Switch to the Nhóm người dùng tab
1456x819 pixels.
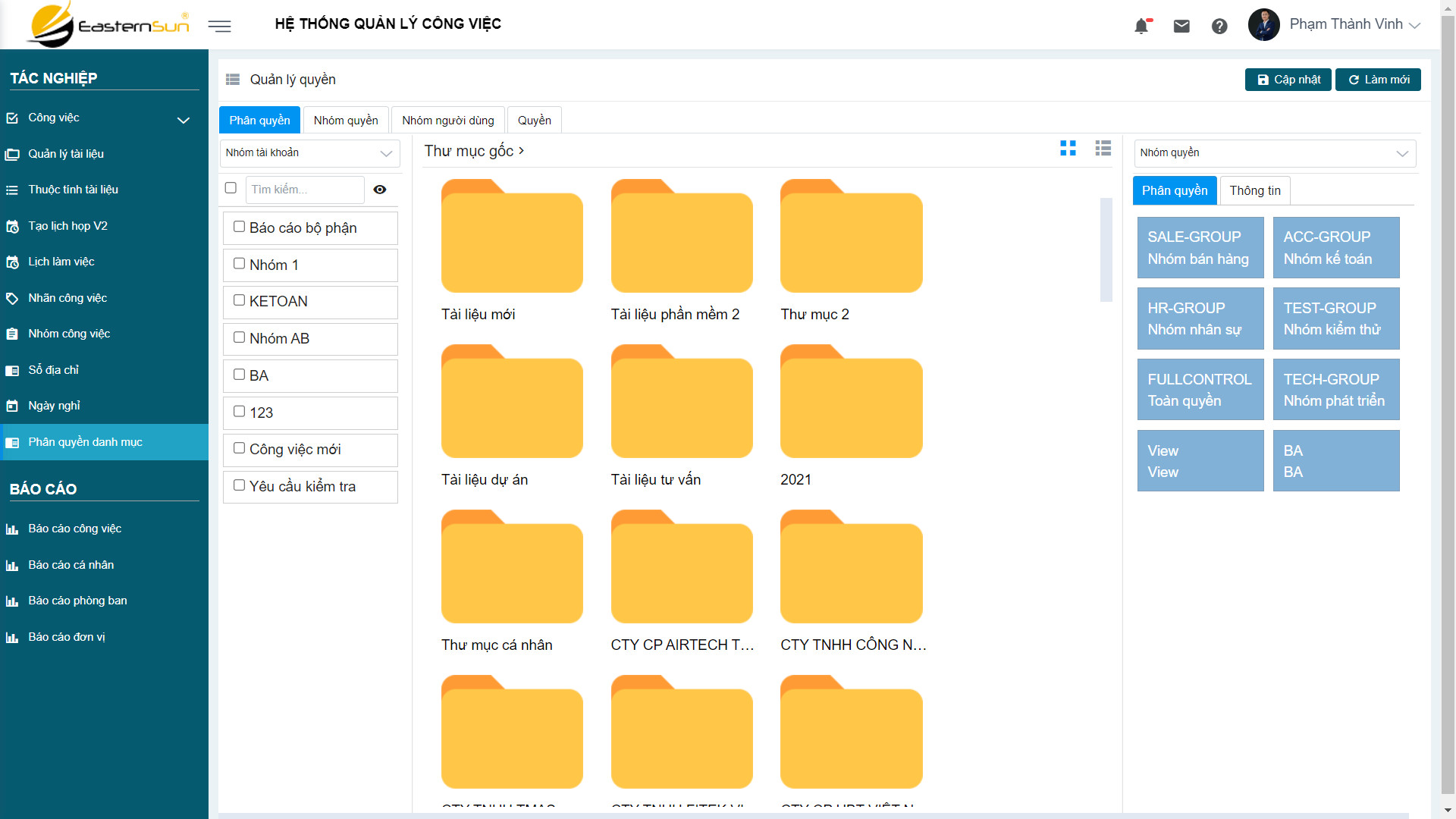(447, 121)
